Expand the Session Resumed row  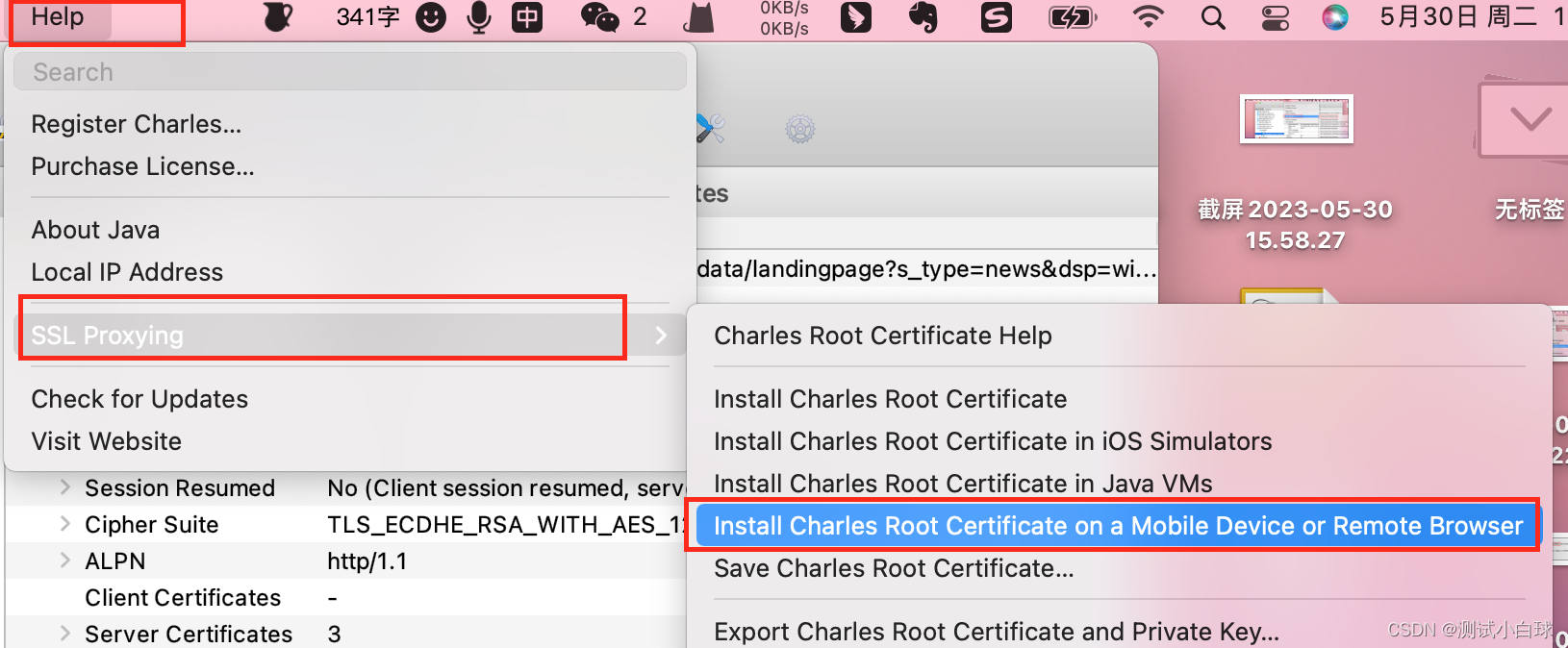click(64, 487)
